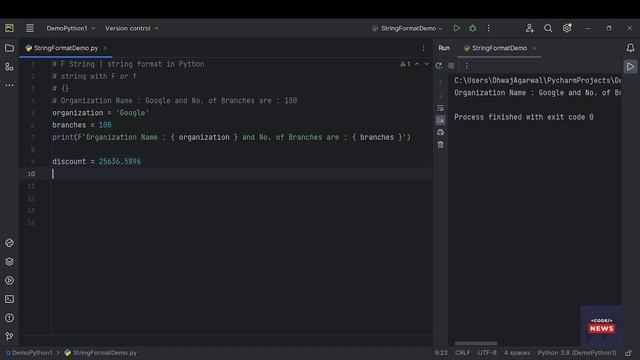Show more tool windows ellipsis

click(x=9, y=85)
